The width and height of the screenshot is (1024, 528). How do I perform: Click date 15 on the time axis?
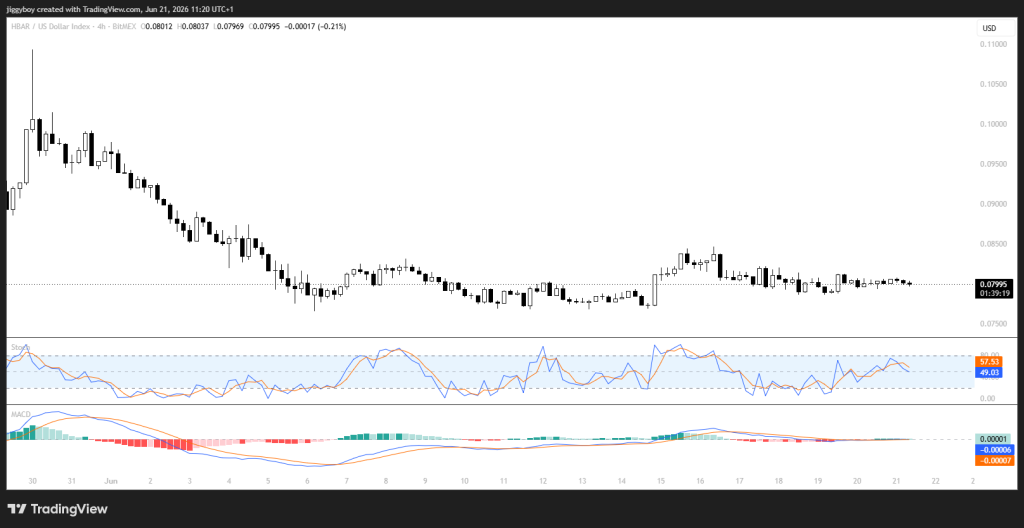coord(660,481)
